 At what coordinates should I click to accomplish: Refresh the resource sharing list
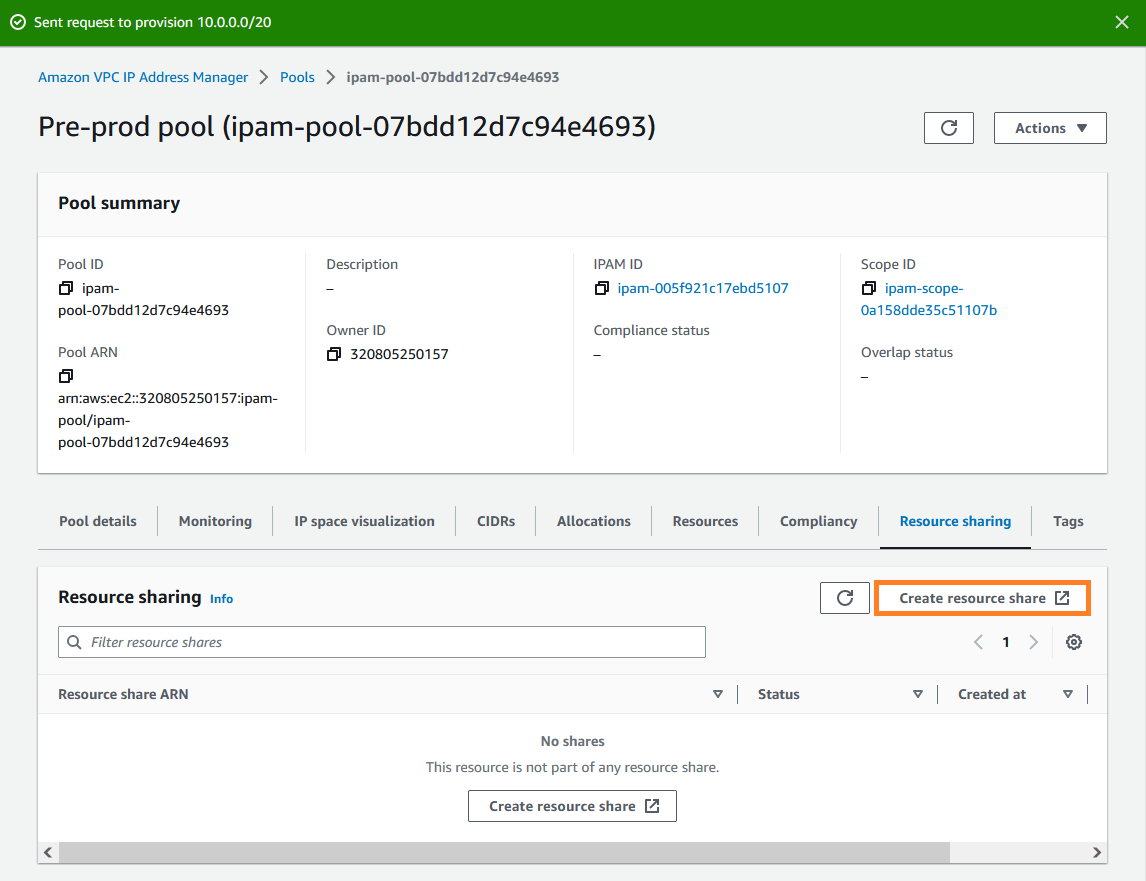click(x=844, y=597)
